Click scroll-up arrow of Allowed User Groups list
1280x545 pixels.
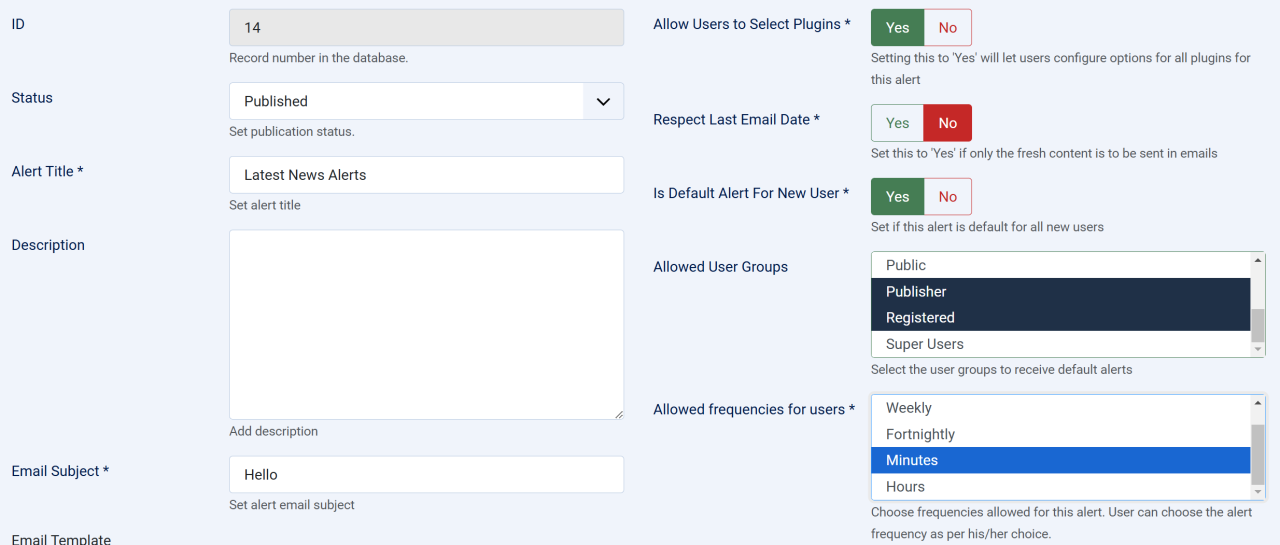pos(1258,261)
